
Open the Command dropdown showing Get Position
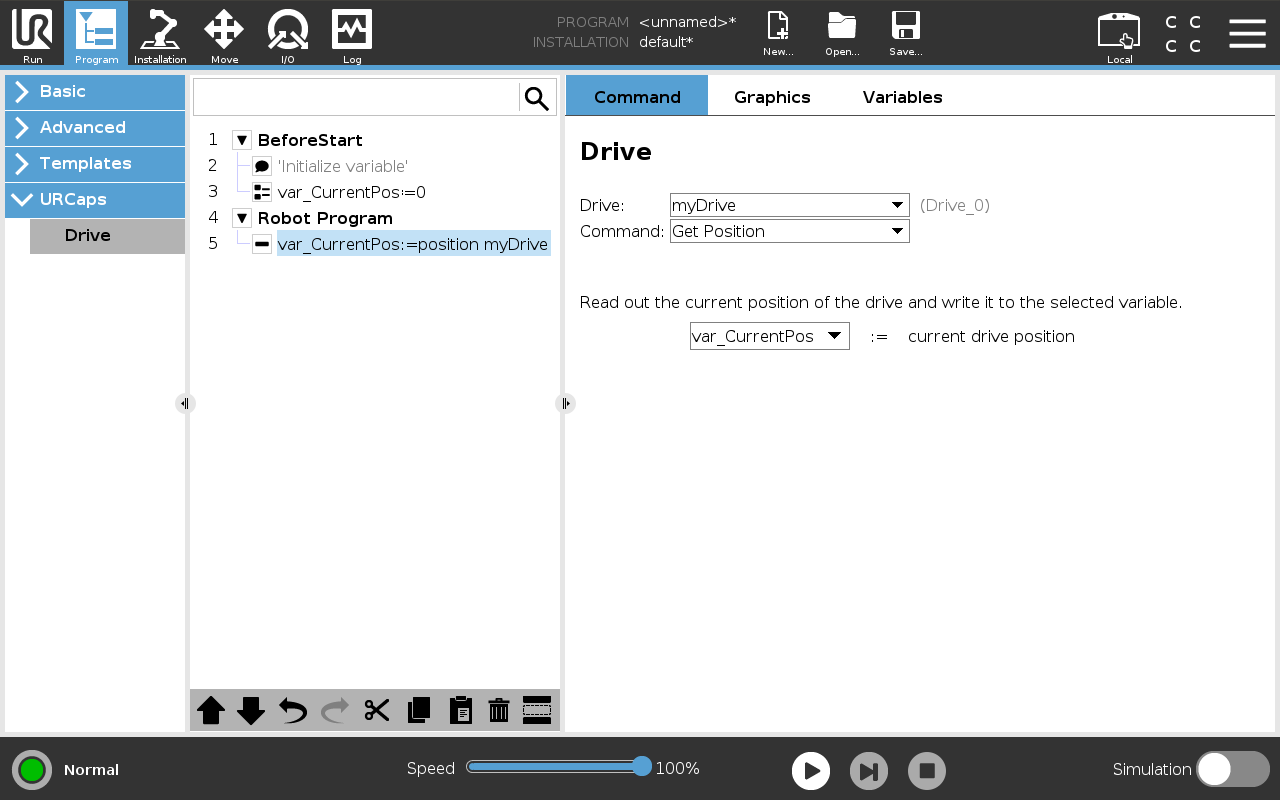click(x=789, y=231)
